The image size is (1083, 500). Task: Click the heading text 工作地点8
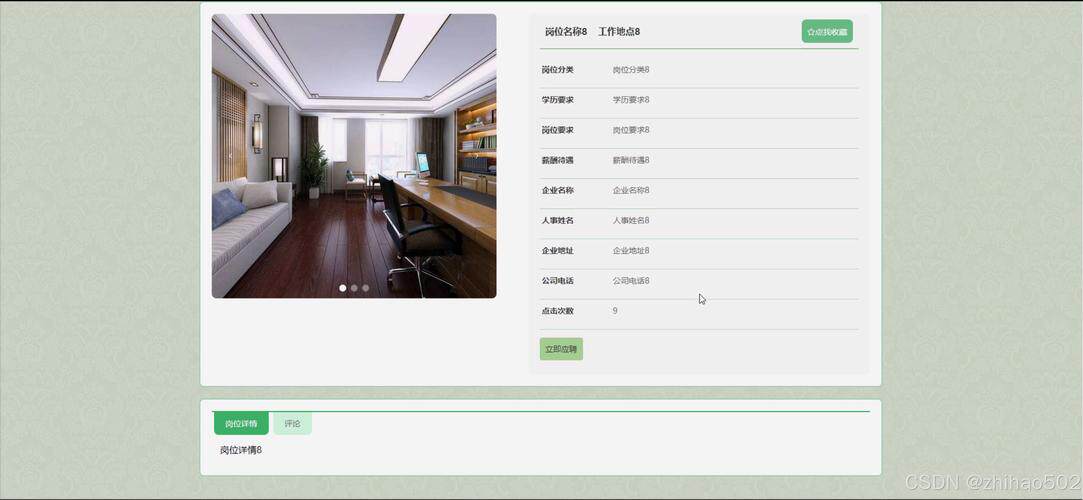[x=619, y=32]
